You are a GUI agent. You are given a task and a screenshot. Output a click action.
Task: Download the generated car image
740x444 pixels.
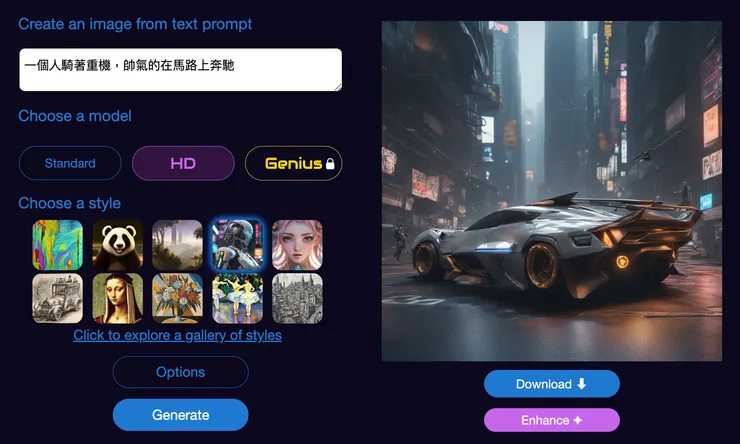pyautogui.click(x=552, y=384)
